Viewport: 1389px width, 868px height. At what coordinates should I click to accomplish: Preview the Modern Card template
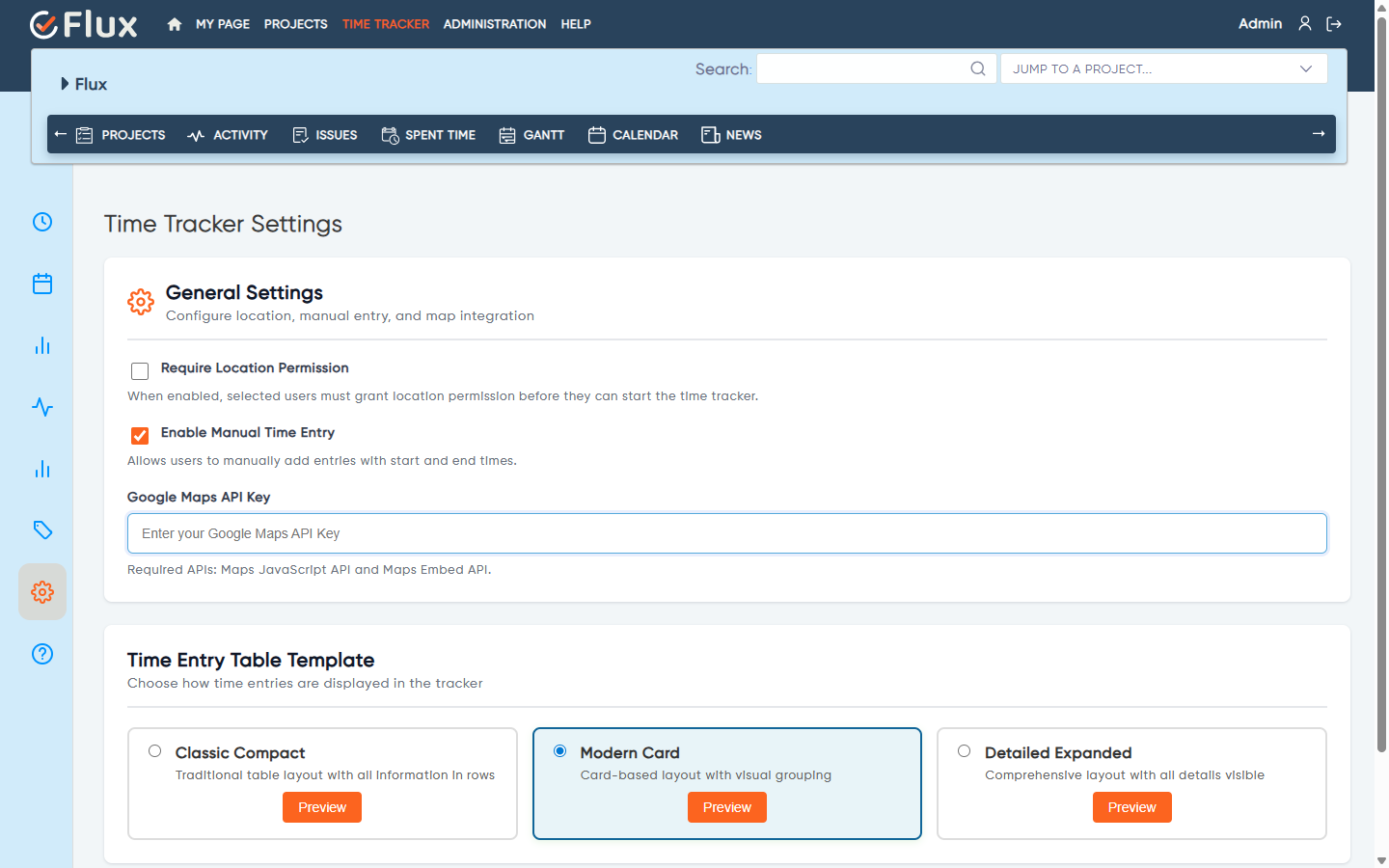pyautogui.click(x=727, y=807)
